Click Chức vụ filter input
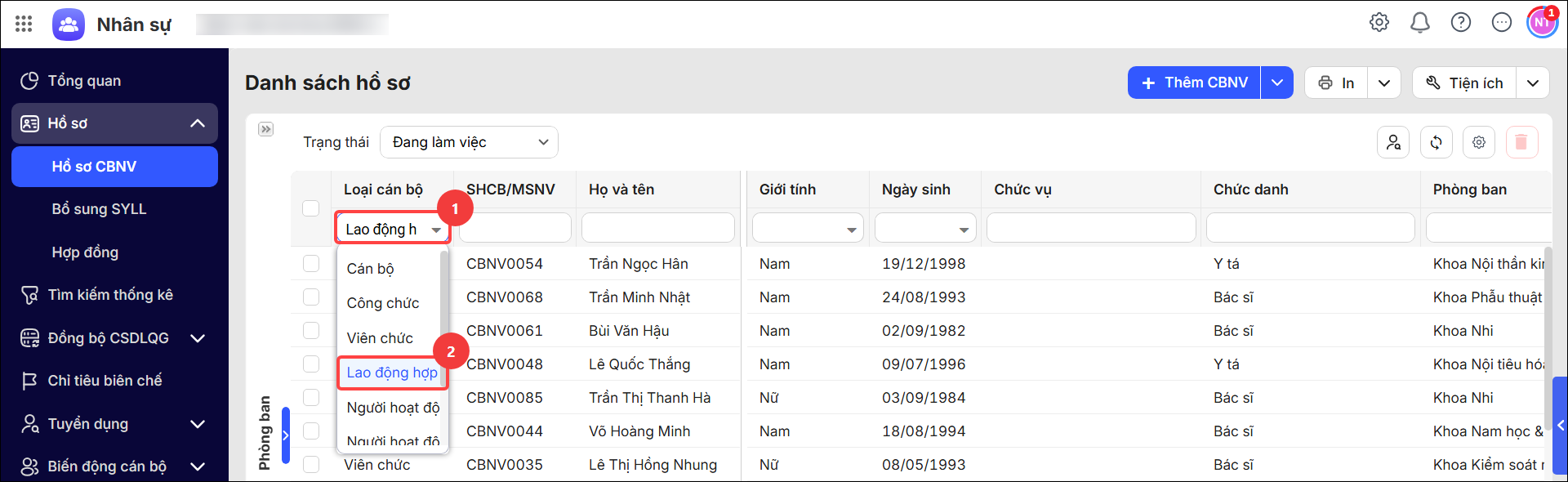Image resolution: width=1568 pixels, height=482 pixels. (1091, 228)
